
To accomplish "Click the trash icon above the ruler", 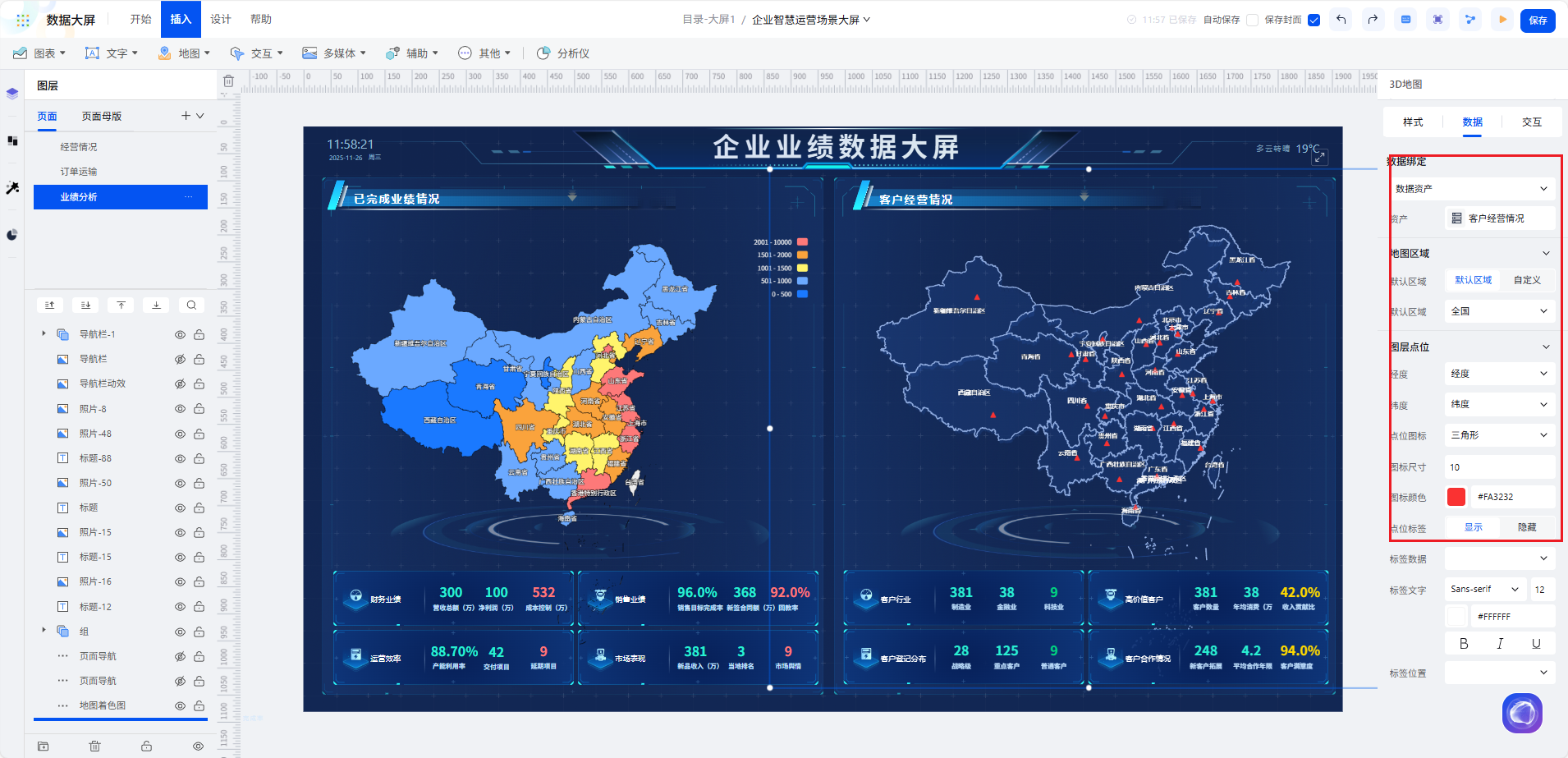I will pyautogui.click(x=228, y=81).
